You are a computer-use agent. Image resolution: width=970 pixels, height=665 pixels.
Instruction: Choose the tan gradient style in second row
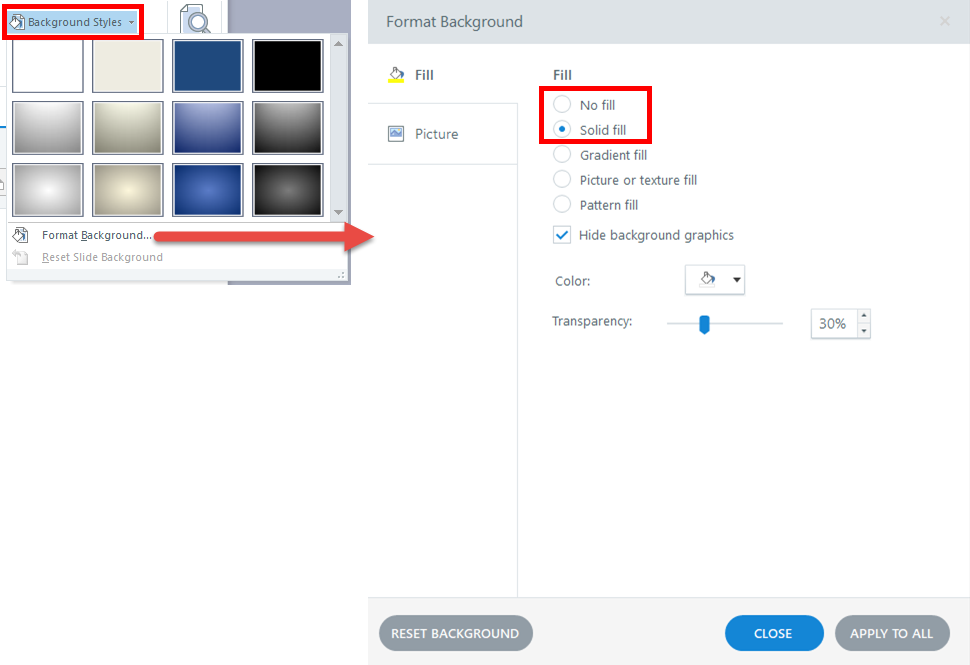coord(127,128)
